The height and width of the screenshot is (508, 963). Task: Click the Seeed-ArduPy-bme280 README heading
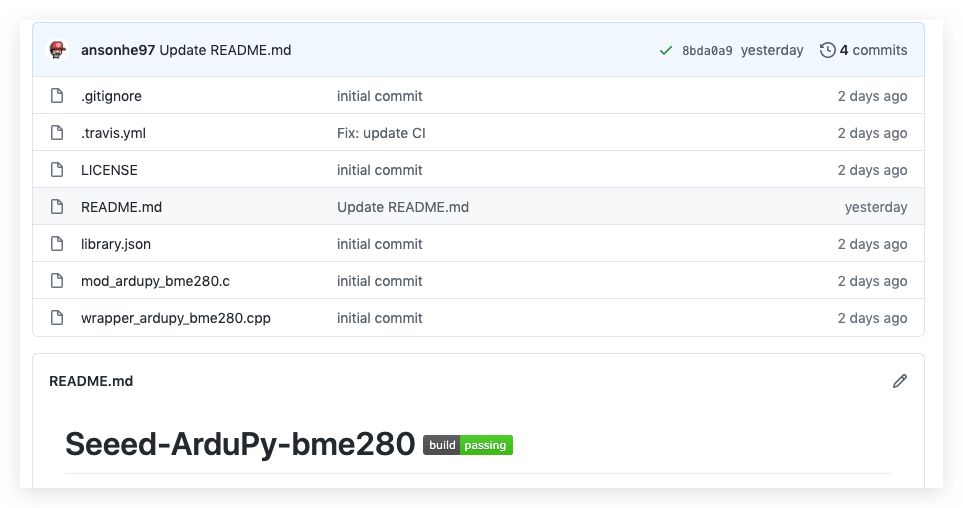coord(240,444)
